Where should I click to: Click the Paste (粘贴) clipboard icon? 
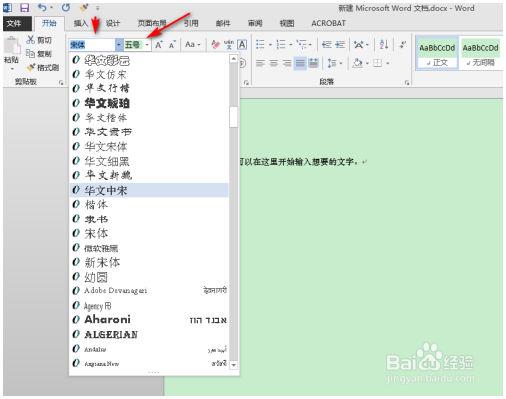point(12,46)
